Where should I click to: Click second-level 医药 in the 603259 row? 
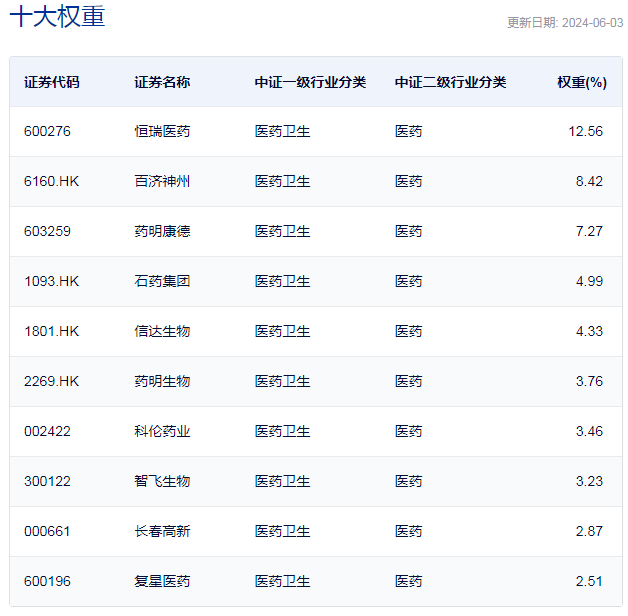click(409, 232)
